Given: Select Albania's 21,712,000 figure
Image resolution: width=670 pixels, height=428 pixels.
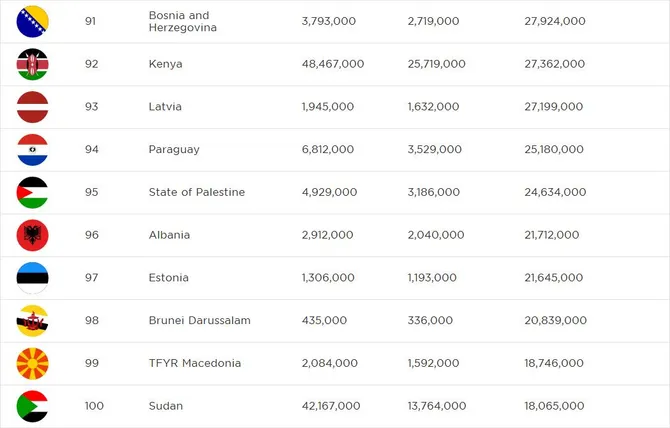Looking at the screenshot, I should [552, 235].
